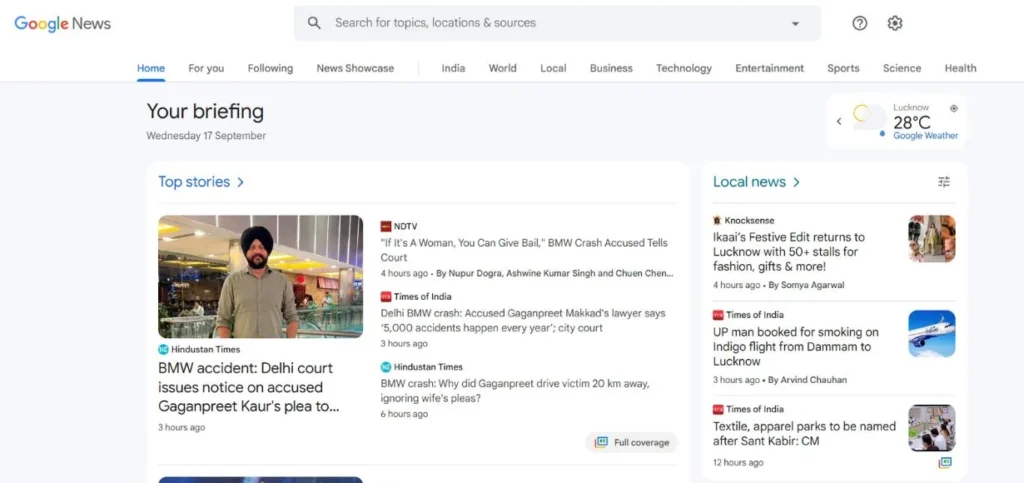Open the Google Weather link
The height and width of the screenshot is (483, 1024).
(925, 136)
